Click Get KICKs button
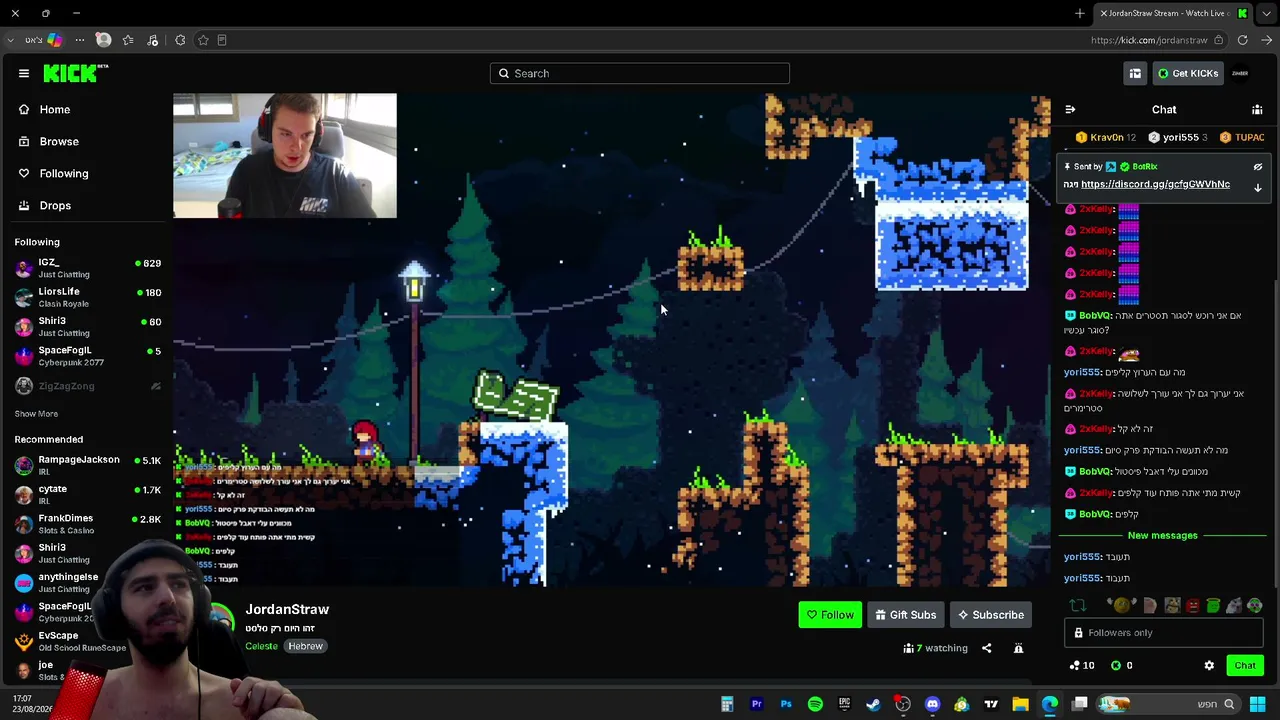This screenshot has width=1280, height=720. [1187, 73]
